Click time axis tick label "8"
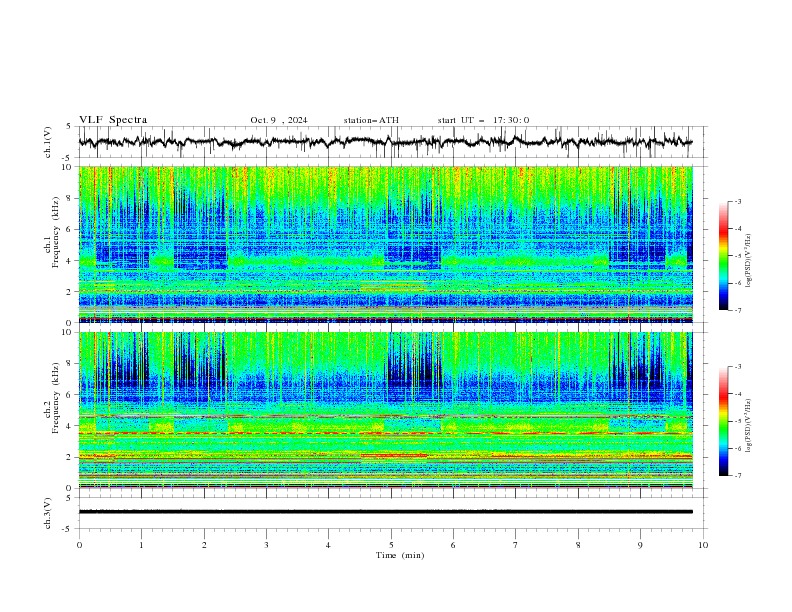 pos(578,545)
